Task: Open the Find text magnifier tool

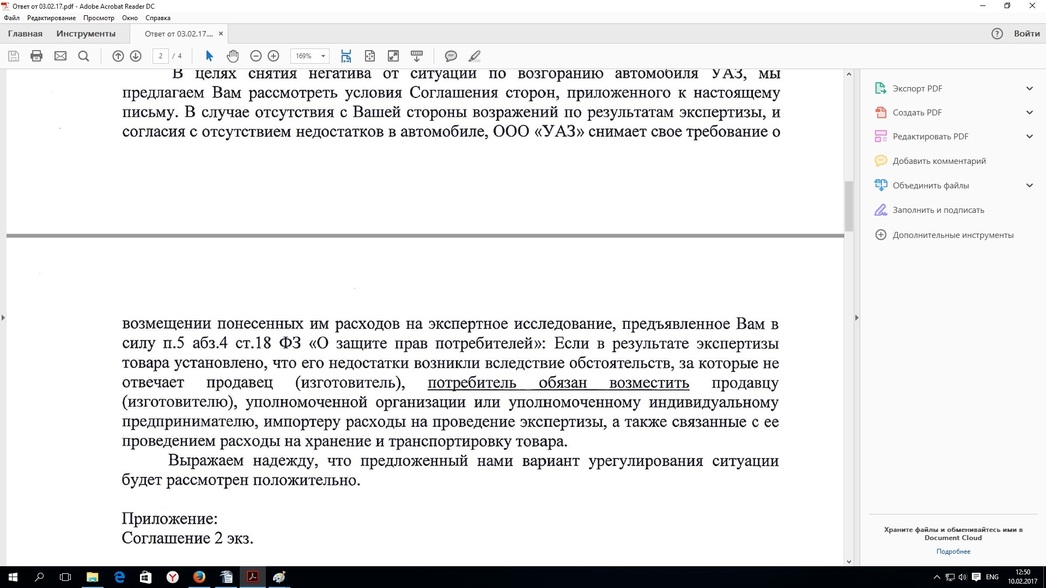Action: click(84, 56)
